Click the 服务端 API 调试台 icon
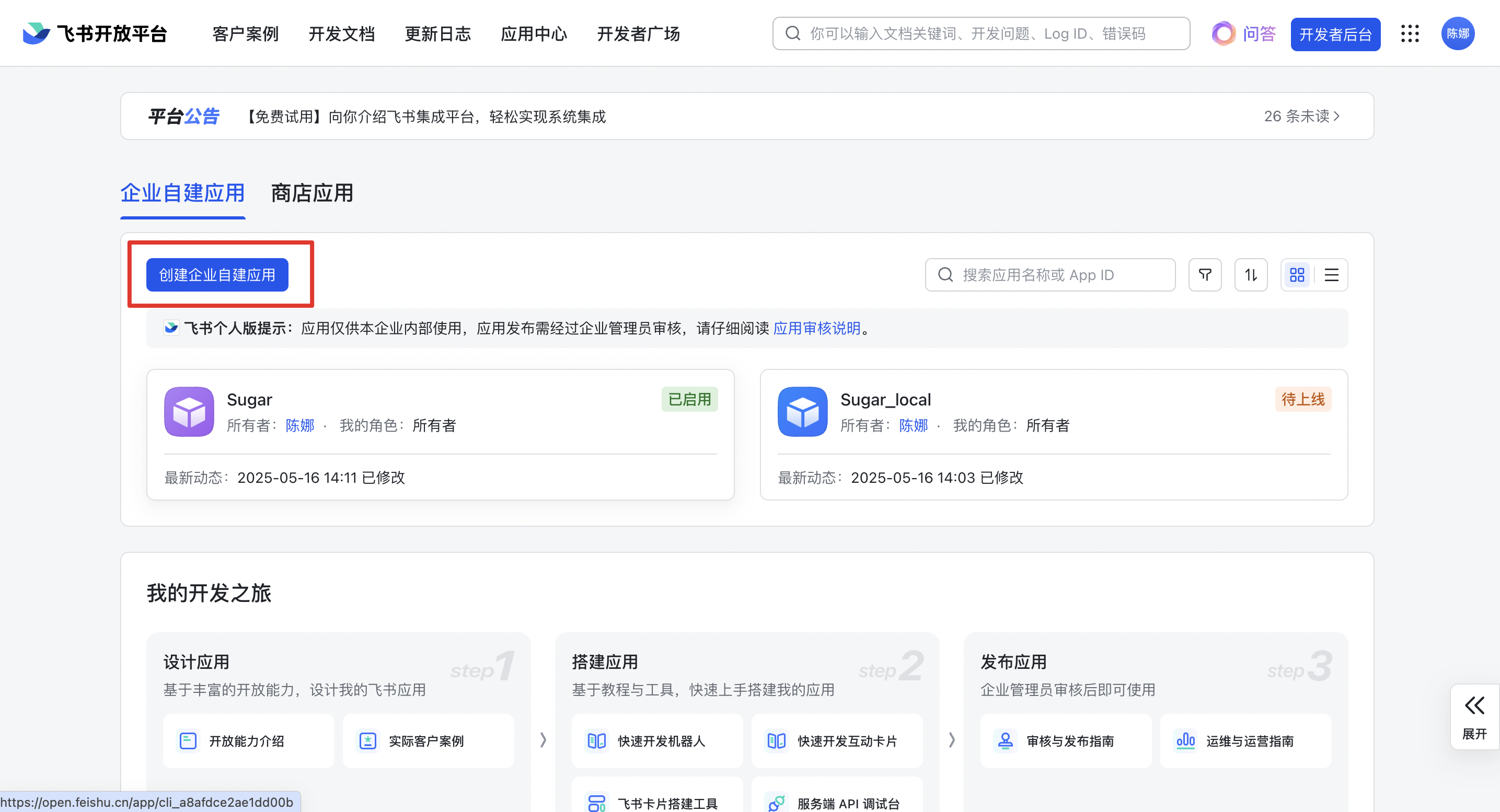 776,803
